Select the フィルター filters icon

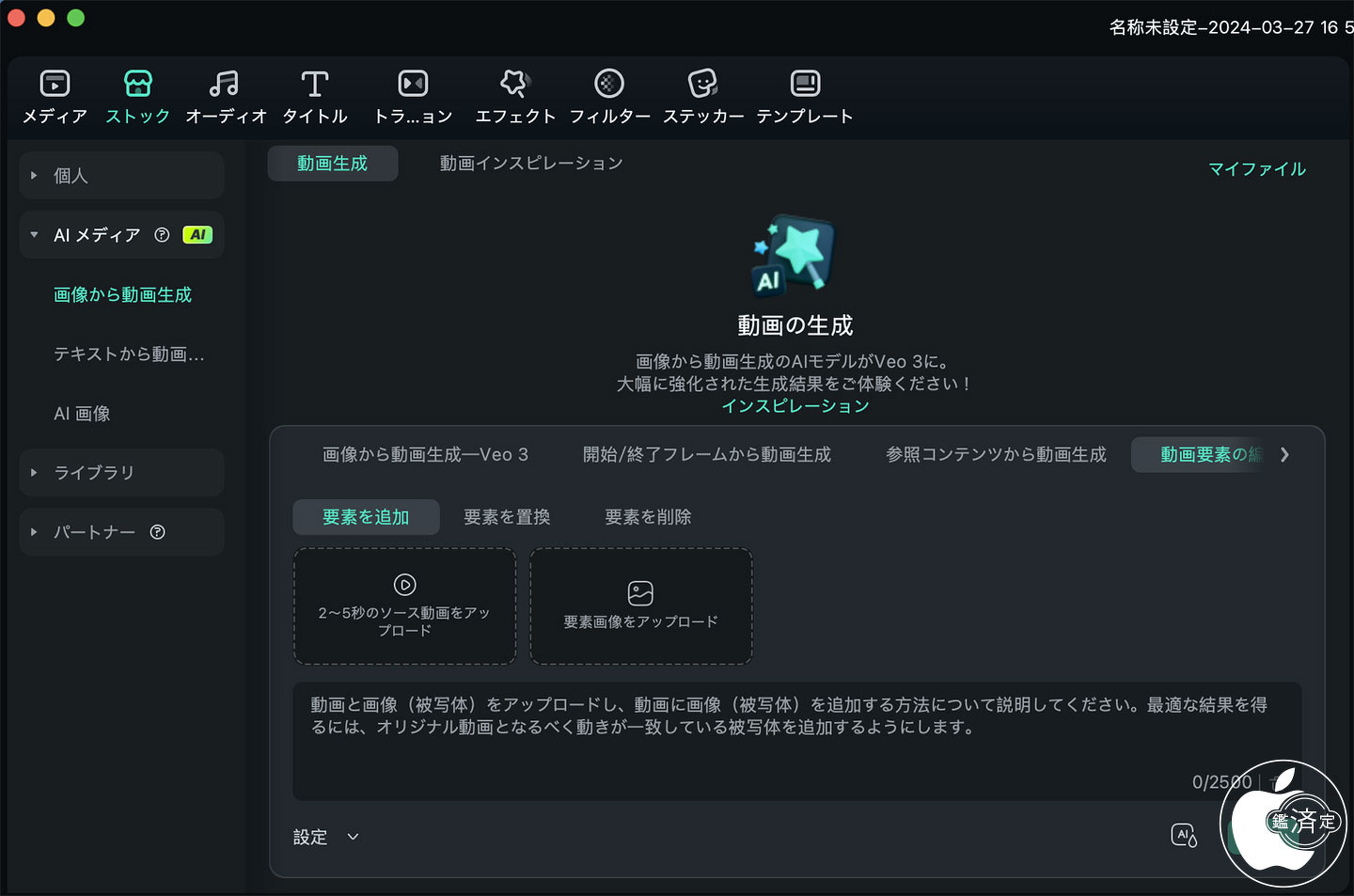pyautogui.click(x=609, y=84)
